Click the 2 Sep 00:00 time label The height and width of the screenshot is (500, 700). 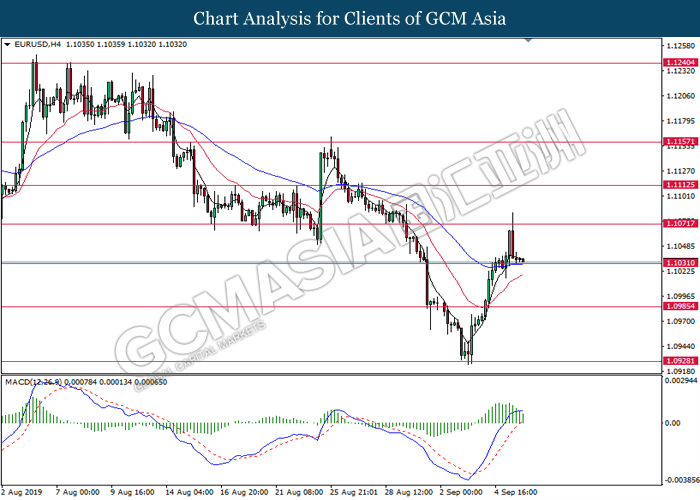point(461,492)
